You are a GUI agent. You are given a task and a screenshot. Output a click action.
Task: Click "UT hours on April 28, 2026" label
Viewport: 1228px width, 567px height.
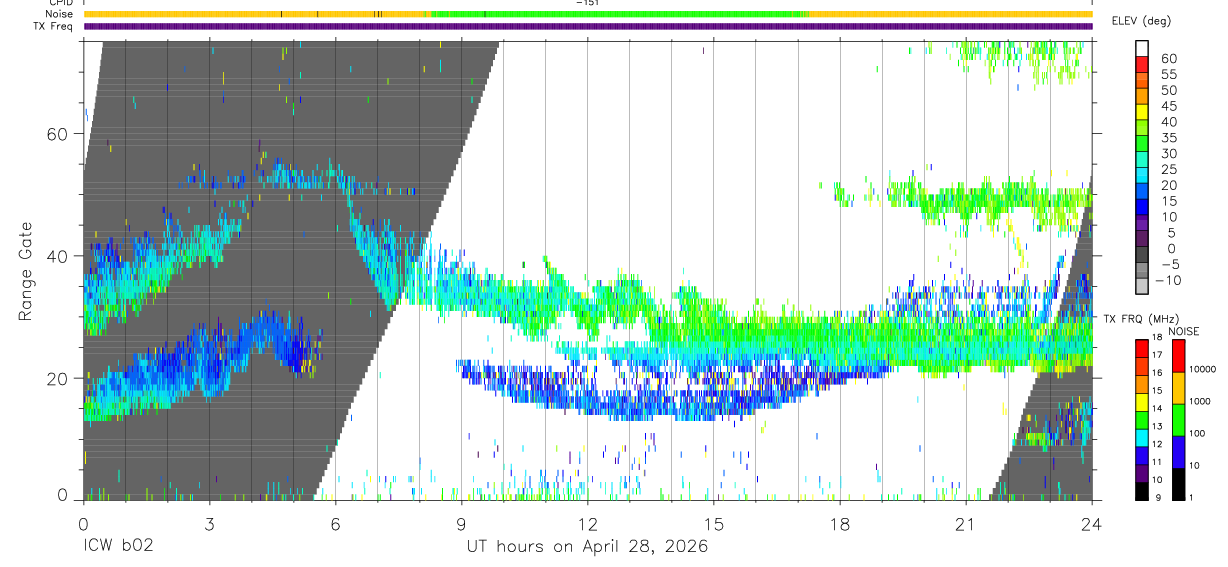(x=587, y=547)
